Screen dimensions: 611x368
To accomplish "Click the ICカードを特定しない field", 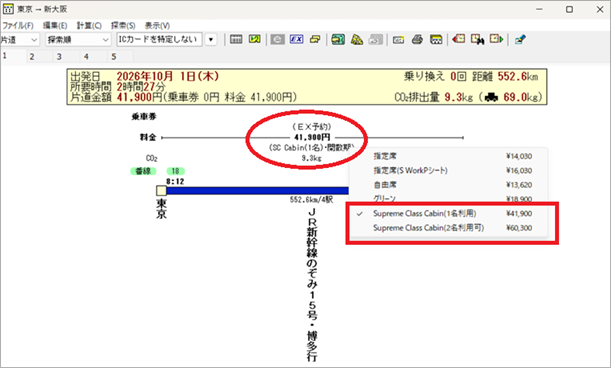I will 159,39.
